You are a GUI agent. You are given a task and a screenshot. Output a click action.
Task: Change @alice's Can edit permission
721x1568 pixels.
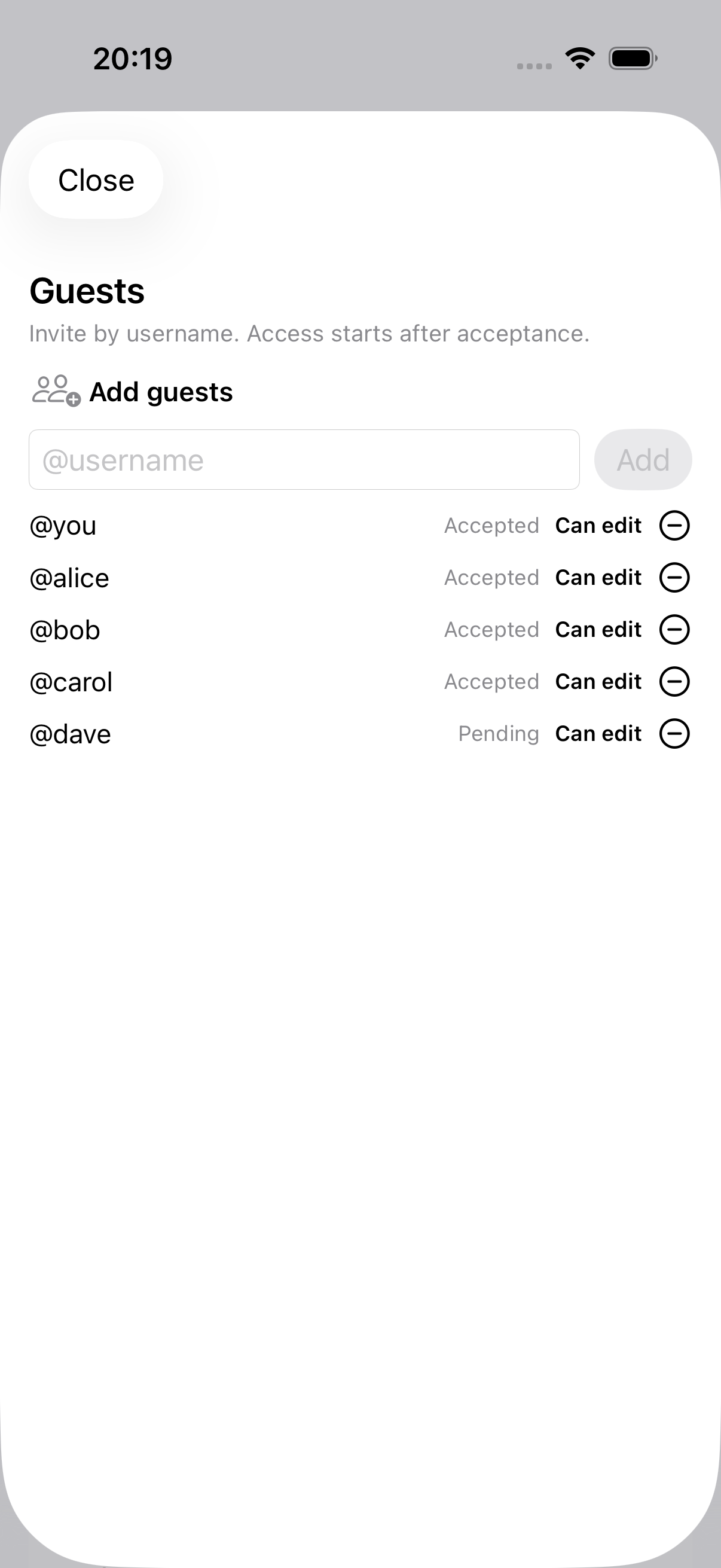(x=598, y=578)
